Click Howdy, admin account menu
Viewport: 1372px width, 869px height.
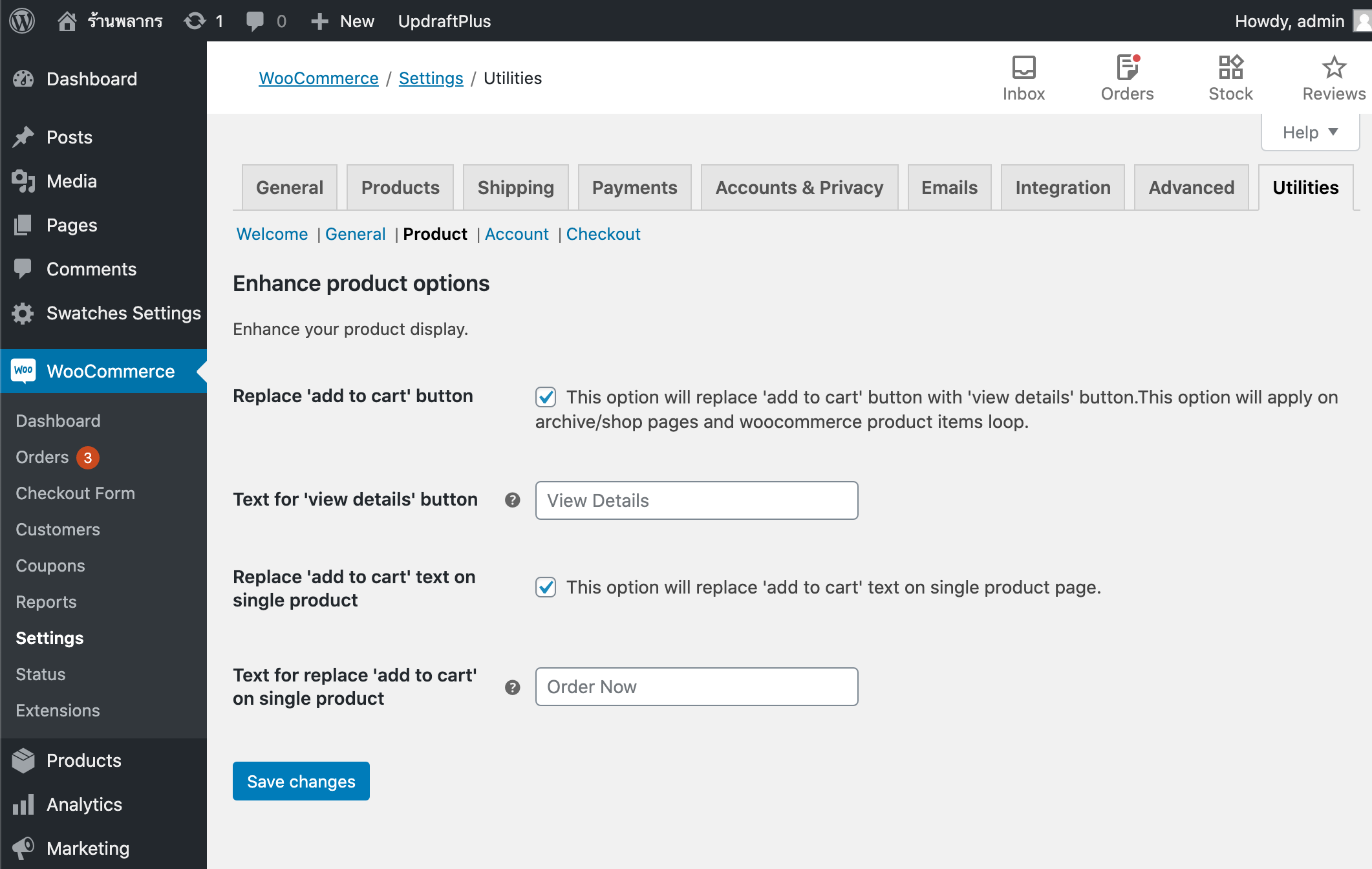pos(1303,21)
